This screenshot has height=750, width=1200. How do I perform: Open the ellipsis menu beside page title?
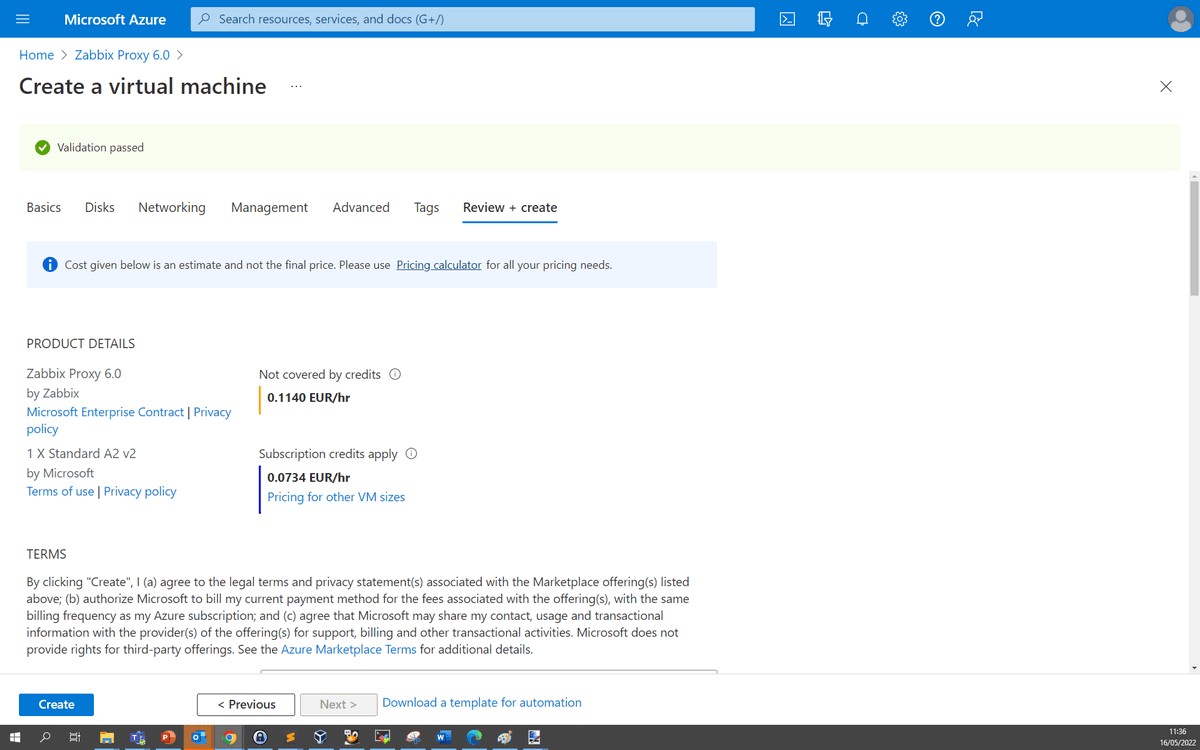(296, 87)
